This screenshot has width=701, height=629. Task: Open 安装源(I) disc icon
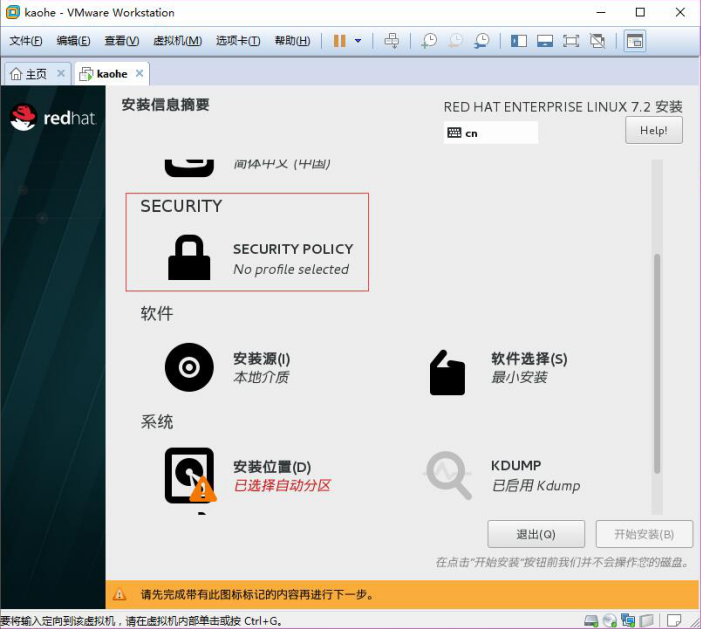(189, 367)
